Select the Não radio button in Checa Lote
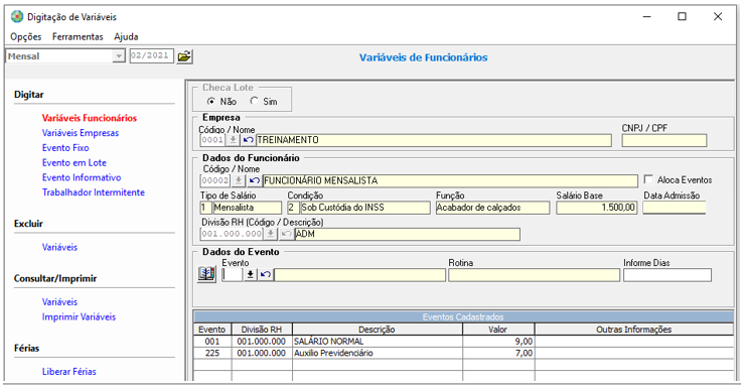The width and height of the screenshot is (744, 390). pyautogui.click(x=211, y=101)
